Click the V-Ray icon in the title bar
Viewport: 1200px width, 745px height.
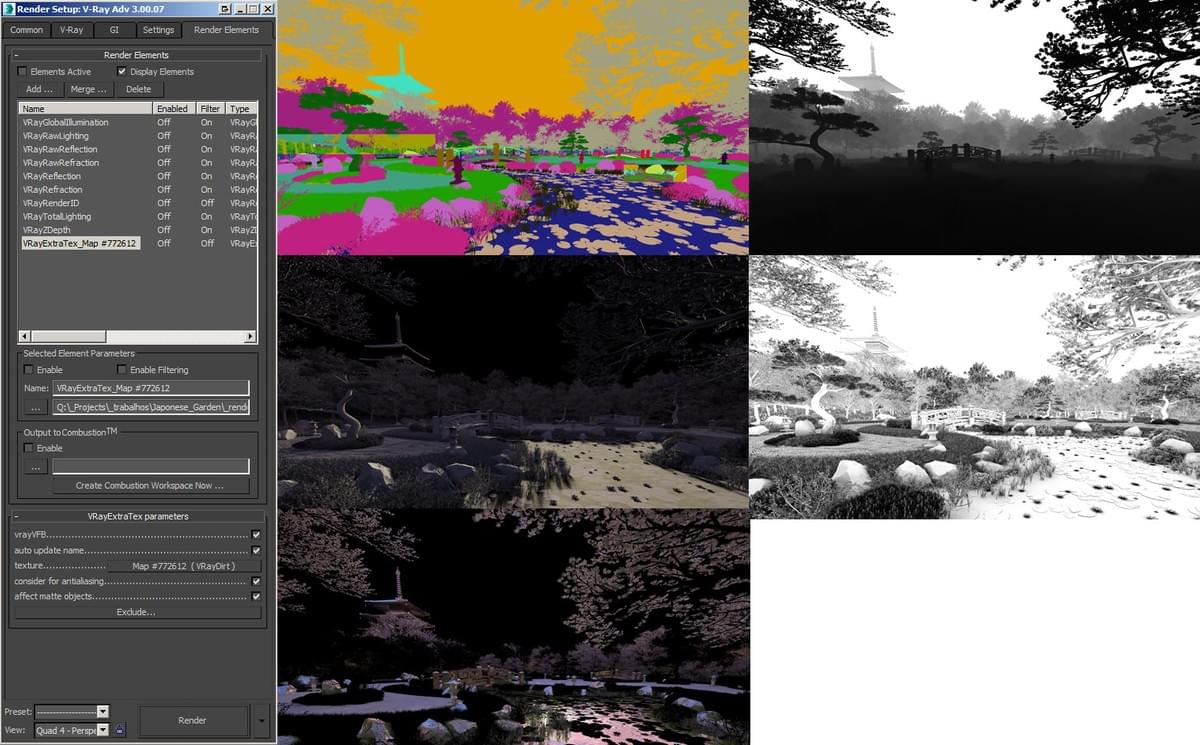tap(8, 8)
